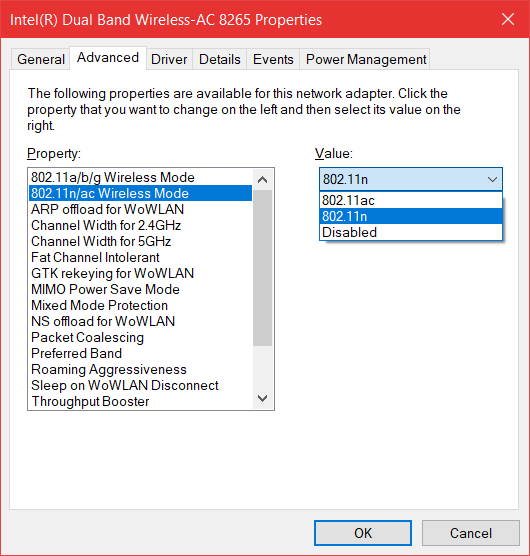The width and height of the screenshot is (530, 556).
Task: Switch to the General tab
Action: 41,59
